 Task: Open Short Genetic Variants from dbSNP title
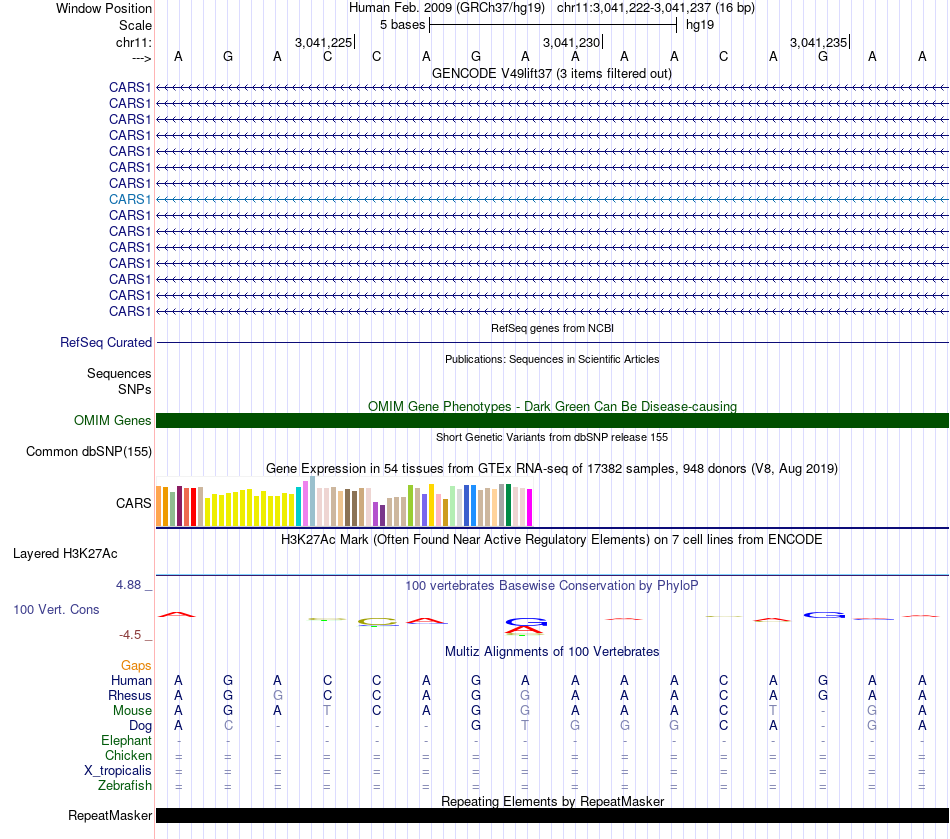point(552,437)
